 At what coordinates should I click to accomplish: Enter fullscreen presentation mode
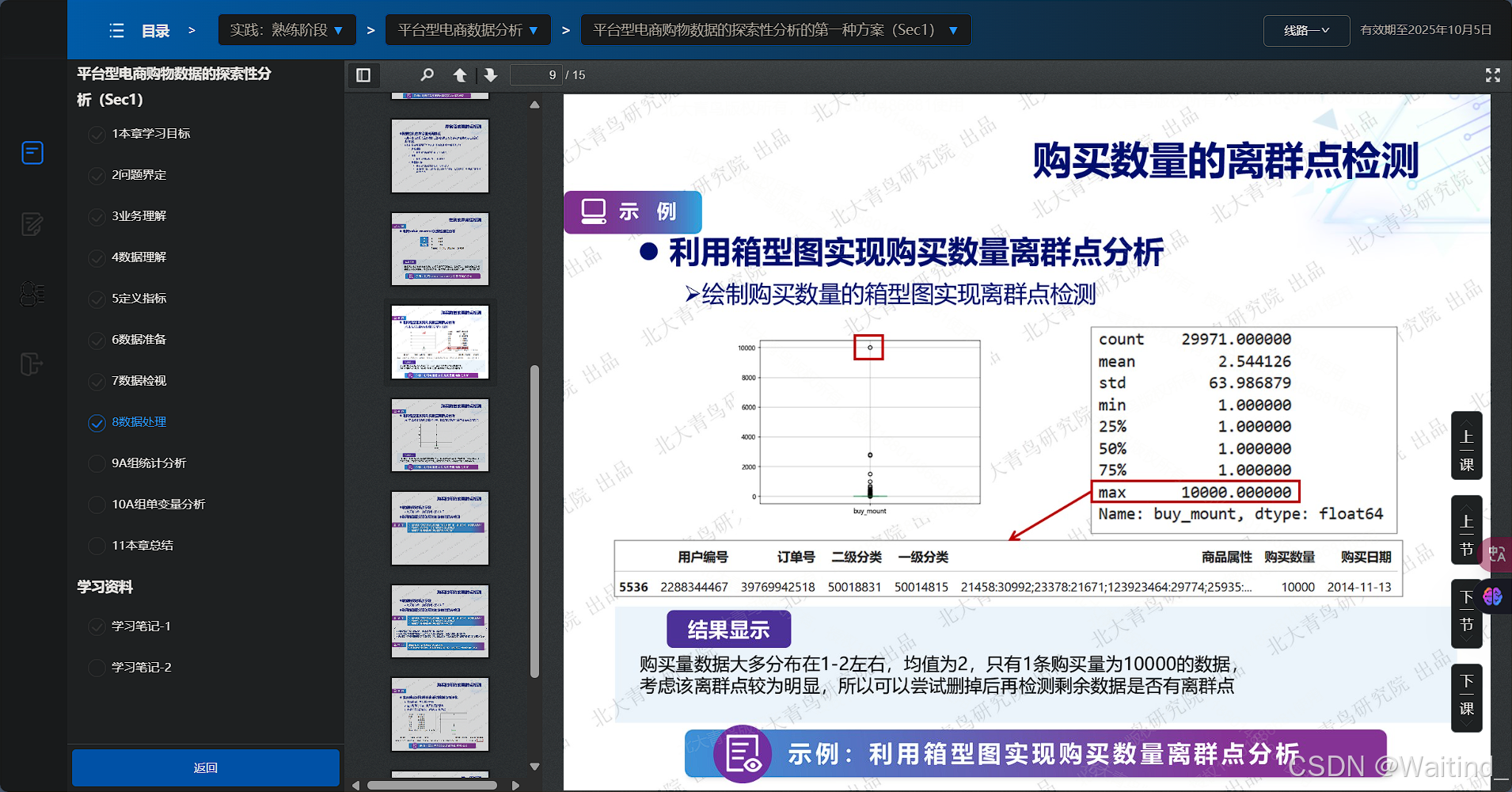pos(1493,75)
